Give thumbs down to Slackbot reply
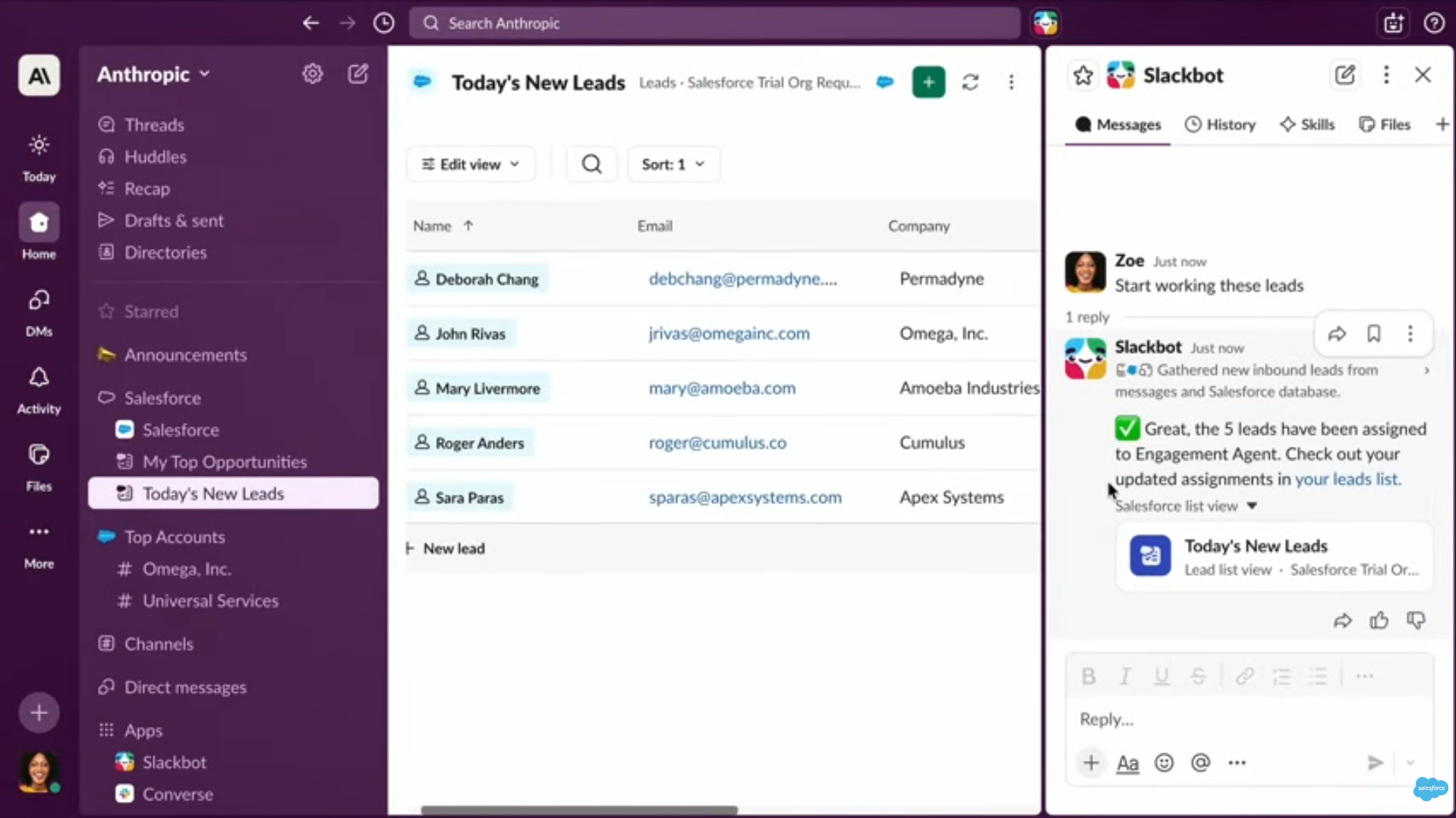Image resolution: width=1456 pixels, height=818 pixels. pos(1416,621)
